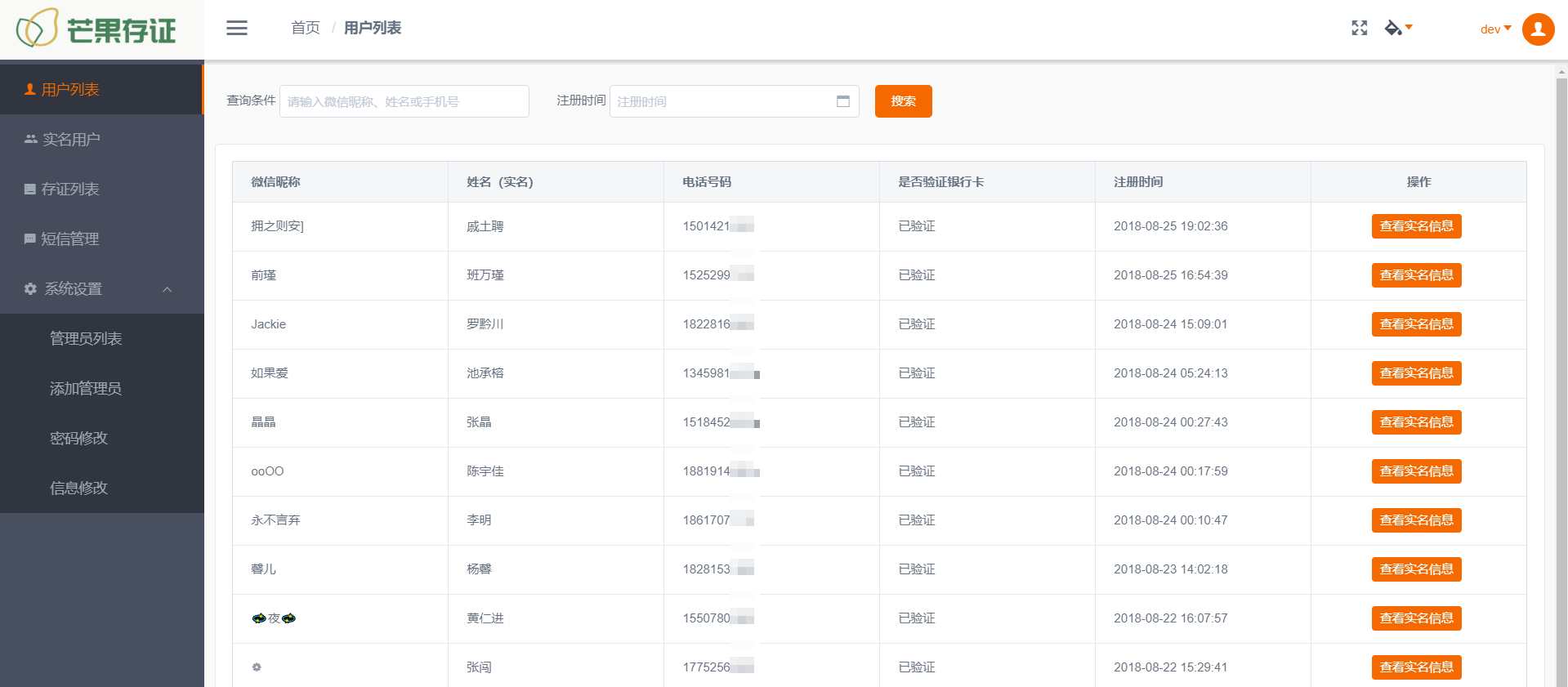Image resolution: width=1568 pixels, height=687 pixels.
Task: Click 查看实名信息 for 陈宇佳
Action: pos(1416,471)
